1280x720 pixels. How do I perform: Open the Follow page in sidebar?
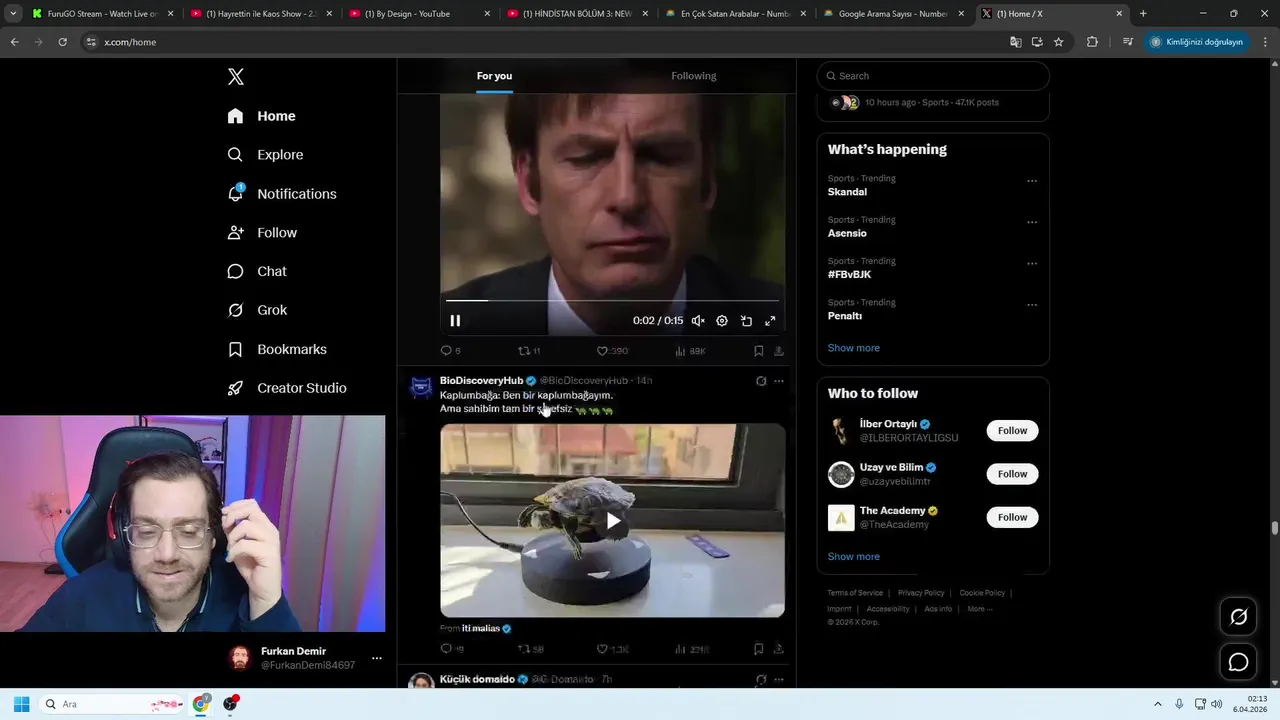coord(263,233)
